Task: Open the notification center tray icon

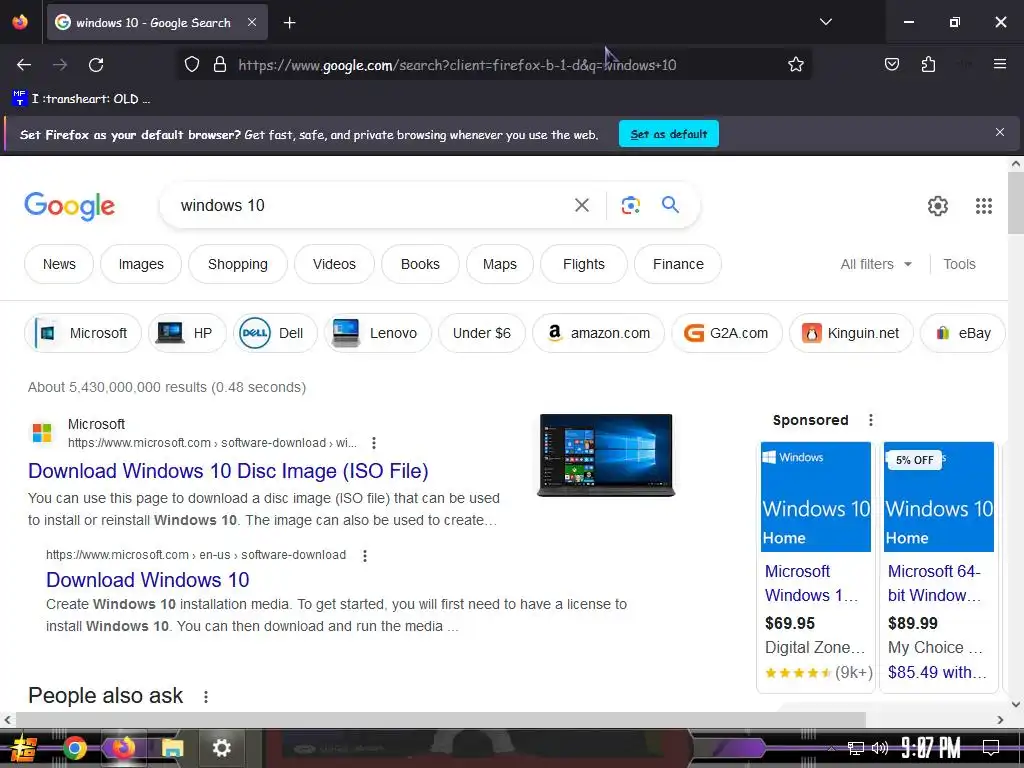Action: point(991,748)
